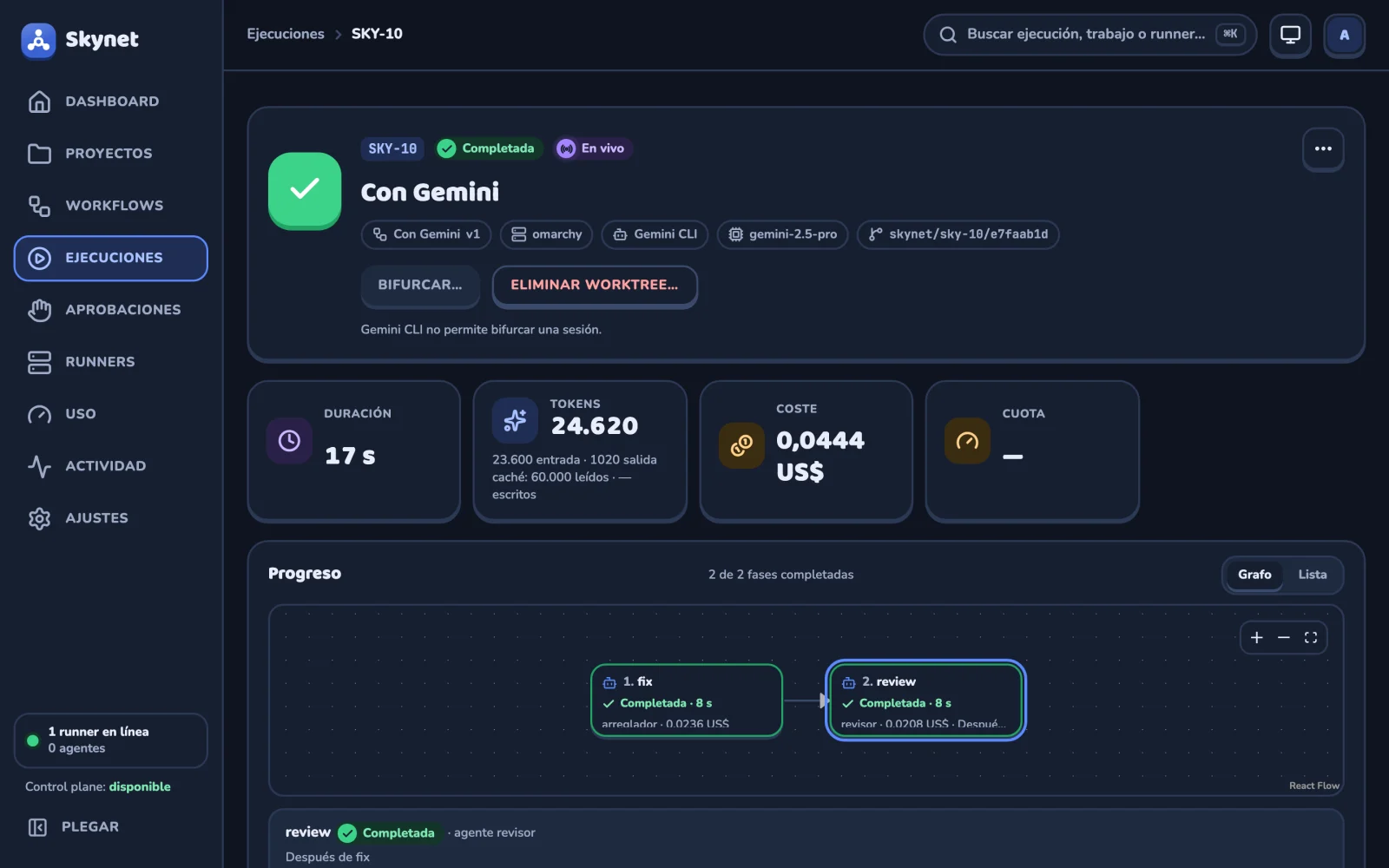Click 2 de 2 fases completadas text

click(x=780, y=575)
